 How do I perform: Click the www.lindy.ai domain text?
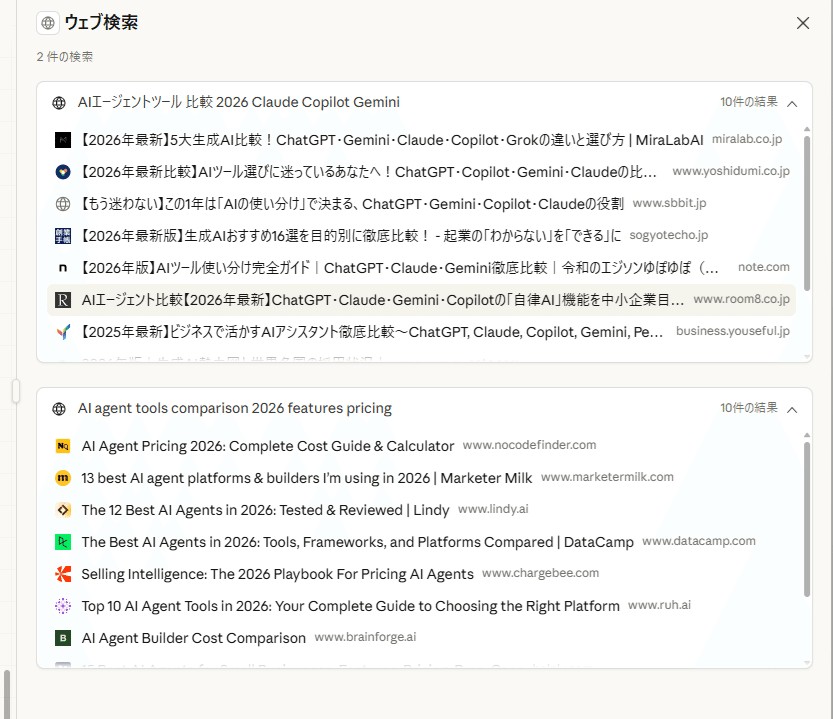[493, 509]
